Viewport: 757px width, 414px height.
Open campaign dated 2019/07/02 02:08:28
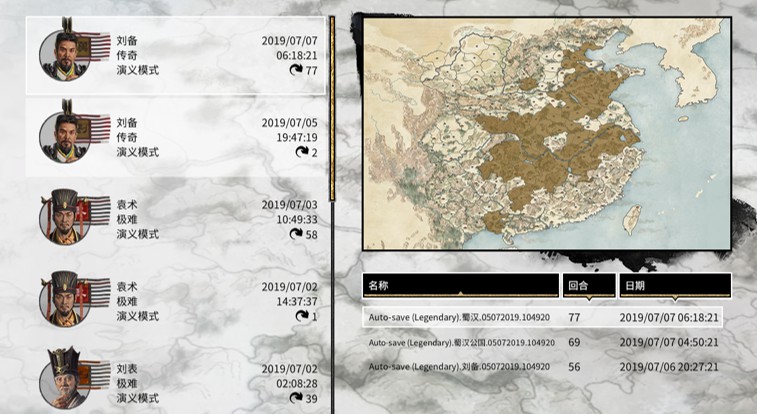(176, 381)
